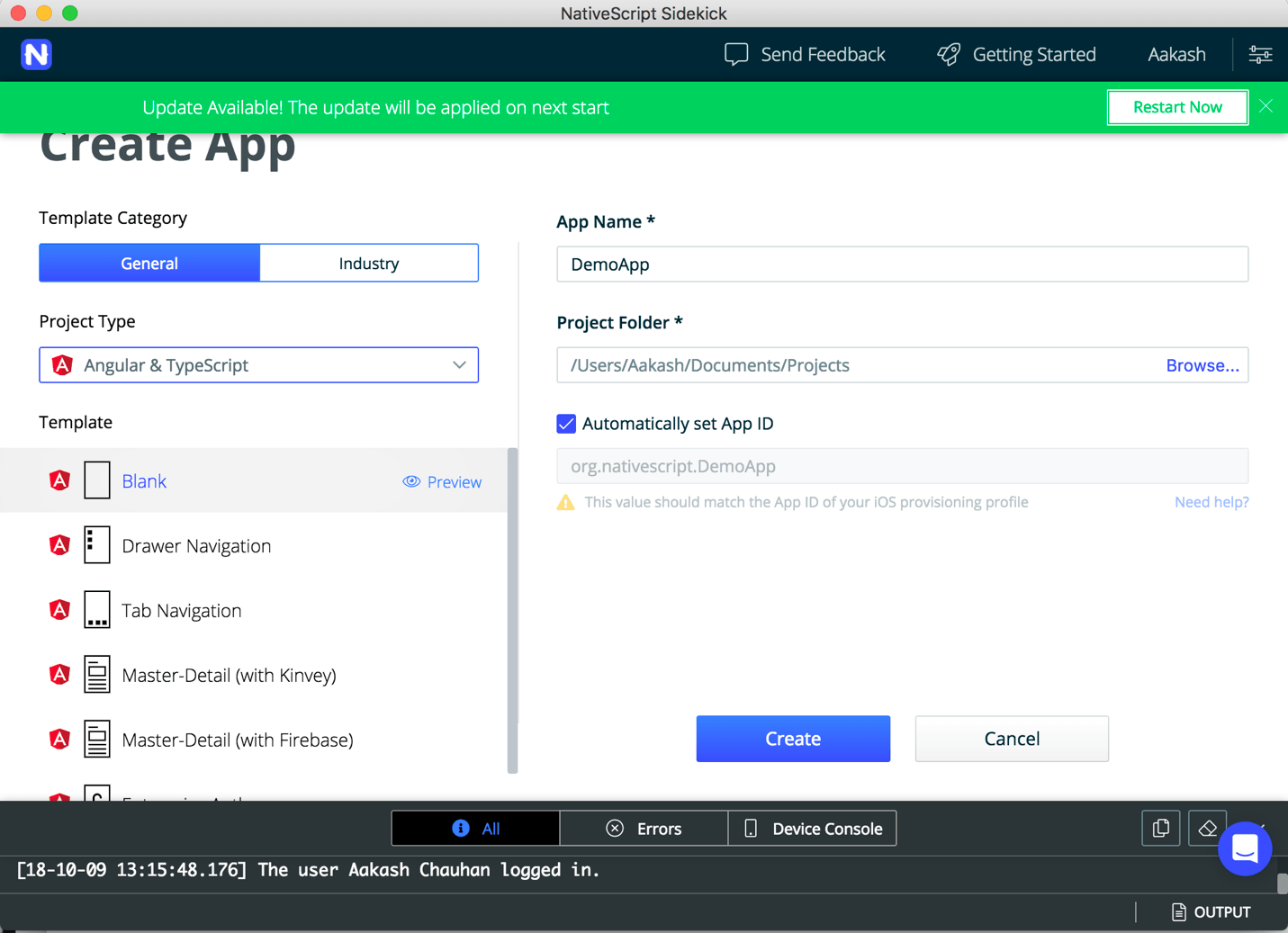Viewport: 1288px width, 933px height.
Task: Click the Angular icon beside the Blank template
Action: tap(59, 480)
